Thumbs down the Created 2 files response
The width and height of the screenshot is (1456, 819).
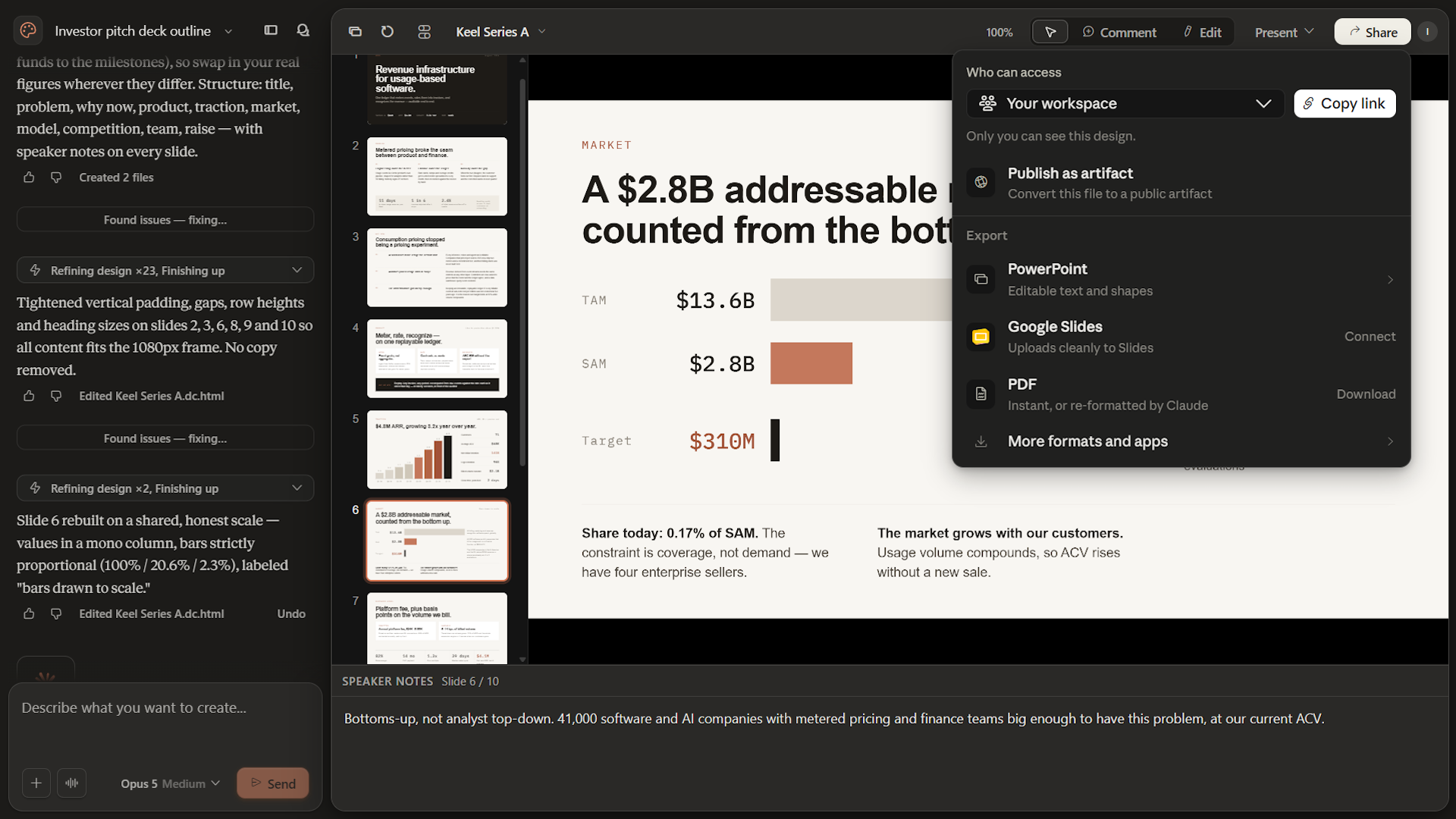(56, 177)
